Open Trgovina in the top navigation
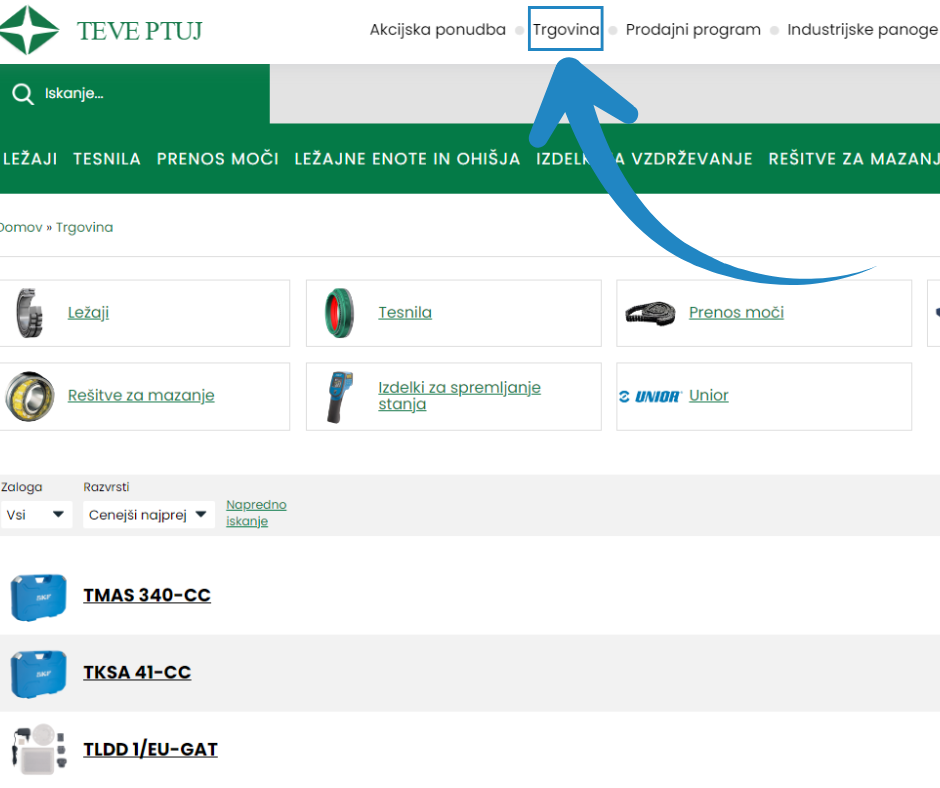 pos(566,30)
